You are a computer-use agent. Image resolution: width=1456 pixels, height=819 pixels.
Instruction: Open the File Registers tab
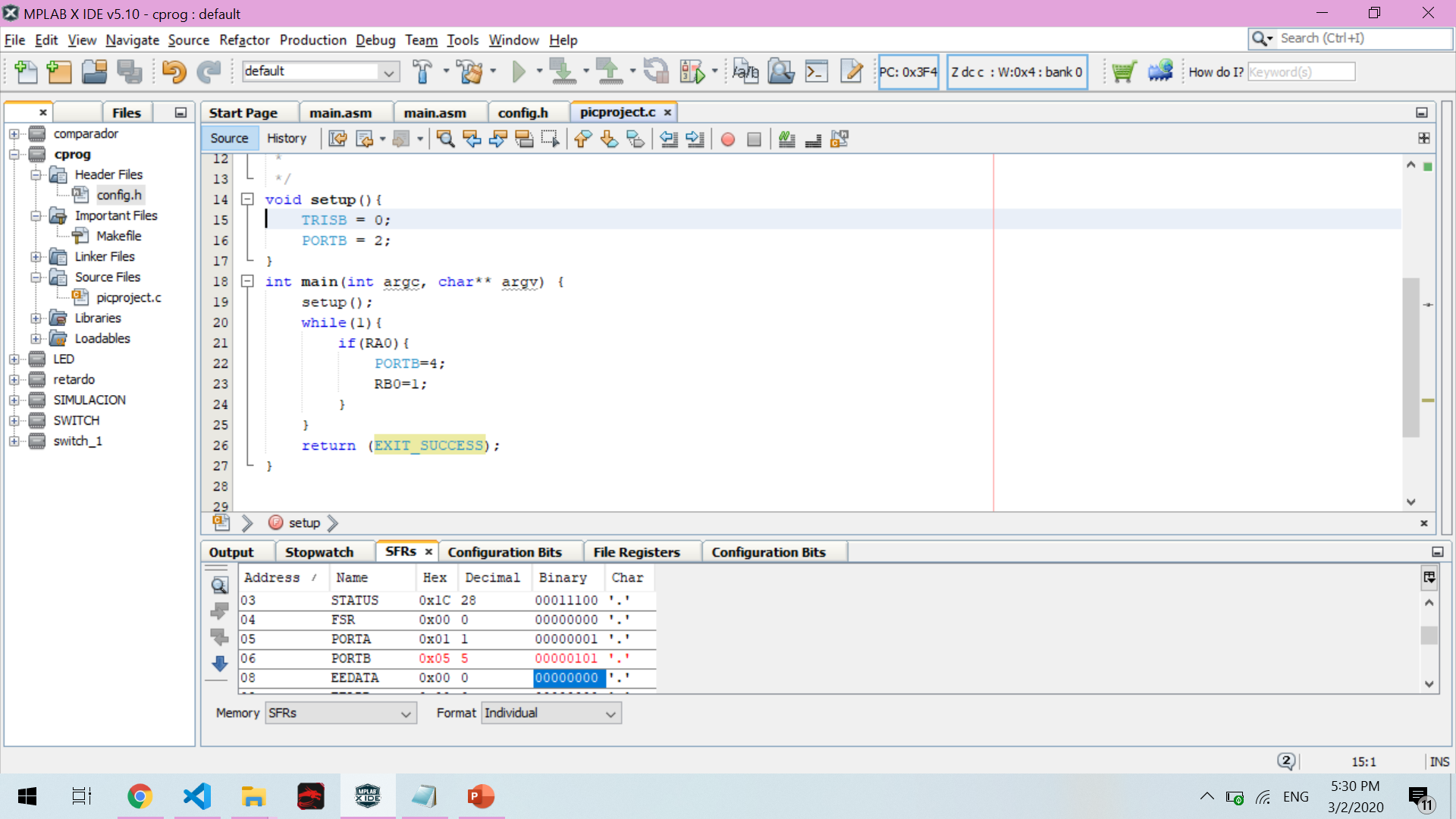point(636,552)
